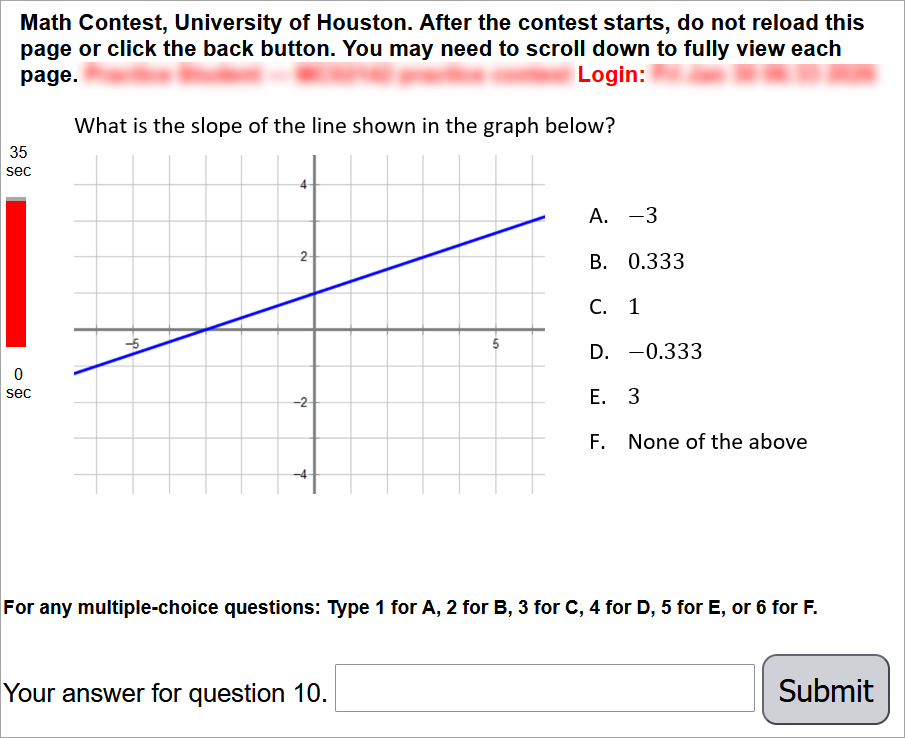The width and height of the screenshot is (905, 738).
Task: Click the 0 sec timer label
Action: 17,383
